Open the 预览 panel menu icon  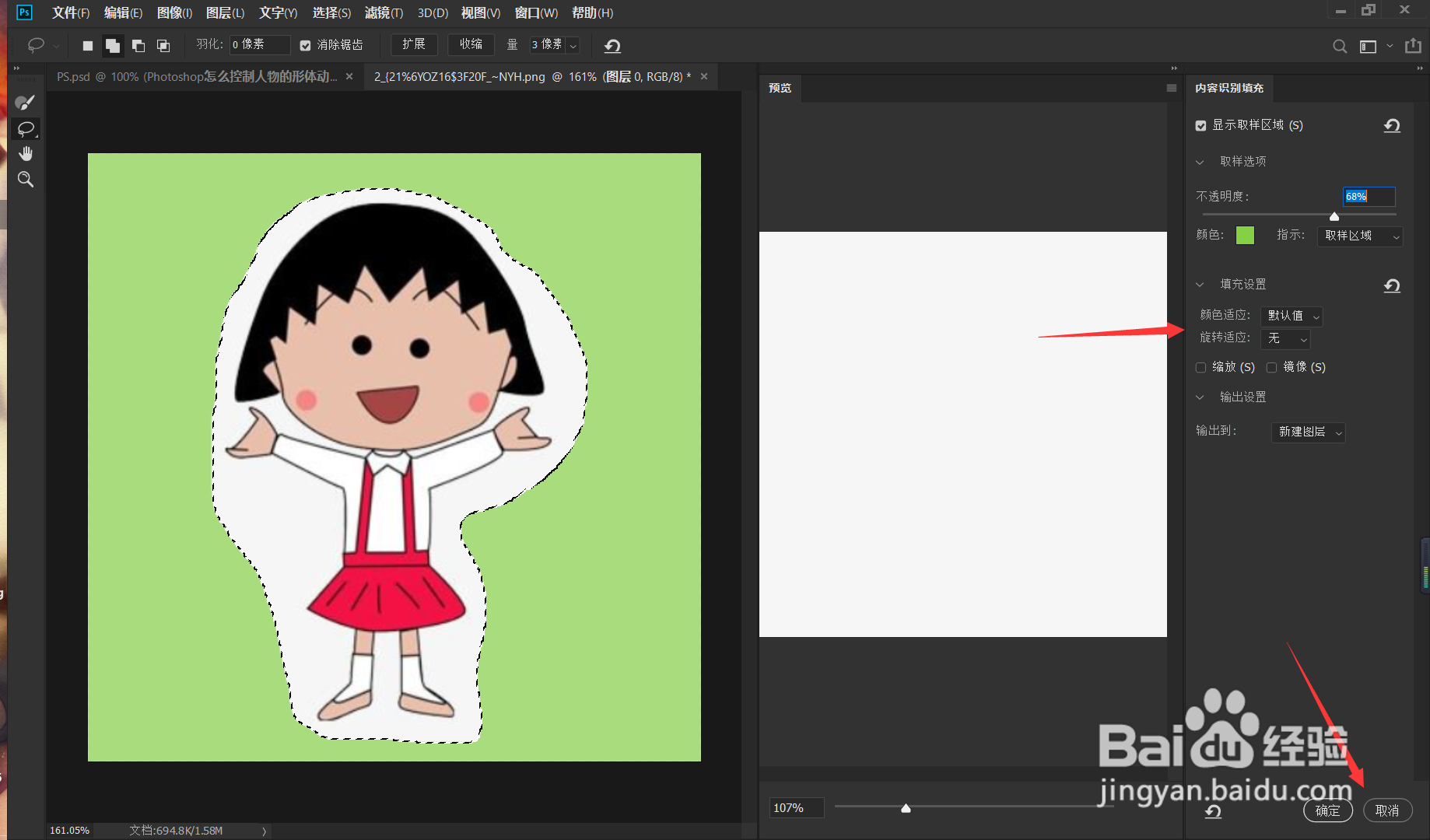click(1172, 88)
